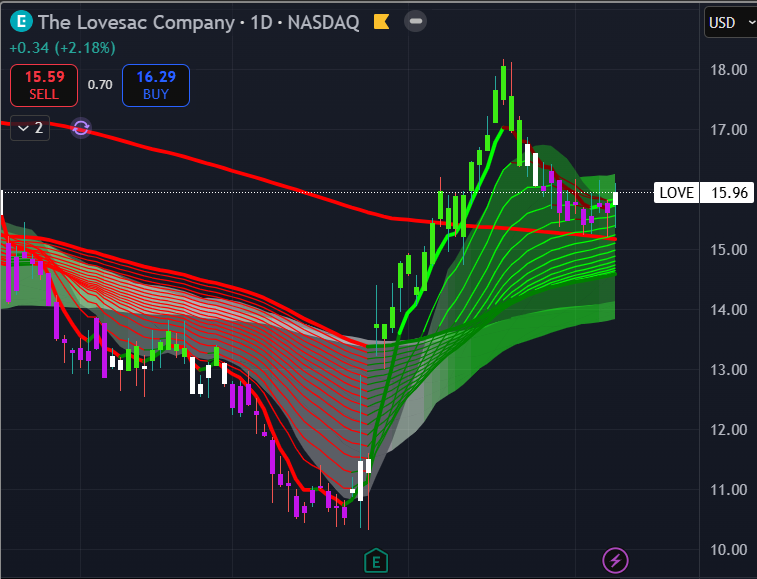Click the 10.00 price axis label
This screenshot has height=579, width=757.
pyautogui.click(x=729, y=550)
